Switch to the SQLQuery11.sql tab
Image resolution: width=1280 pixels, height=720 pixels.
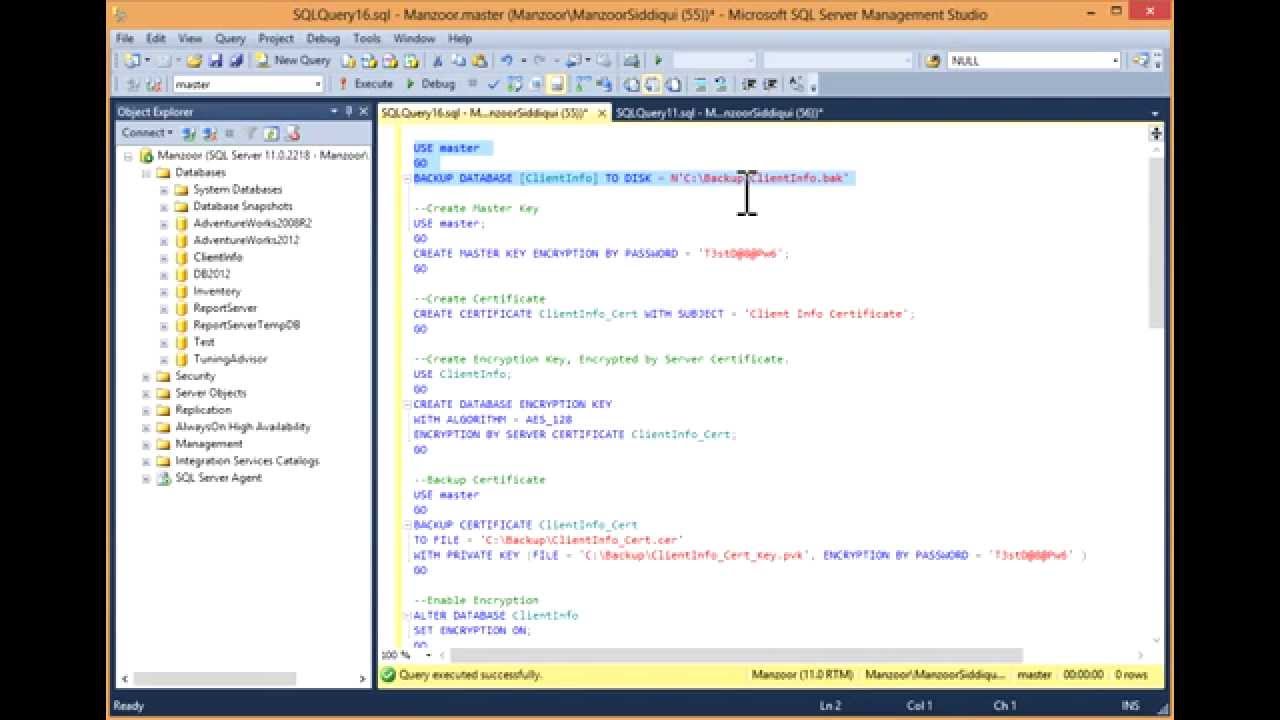click(x=719, y=113)
